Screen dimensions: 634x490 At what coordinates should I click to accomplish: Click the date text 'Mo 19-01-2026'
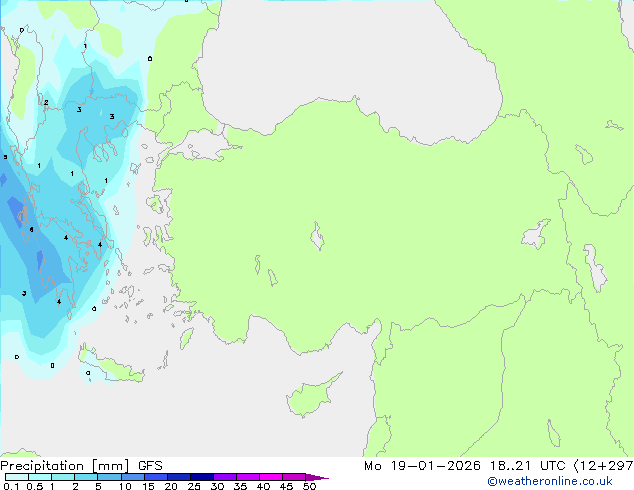422,466
